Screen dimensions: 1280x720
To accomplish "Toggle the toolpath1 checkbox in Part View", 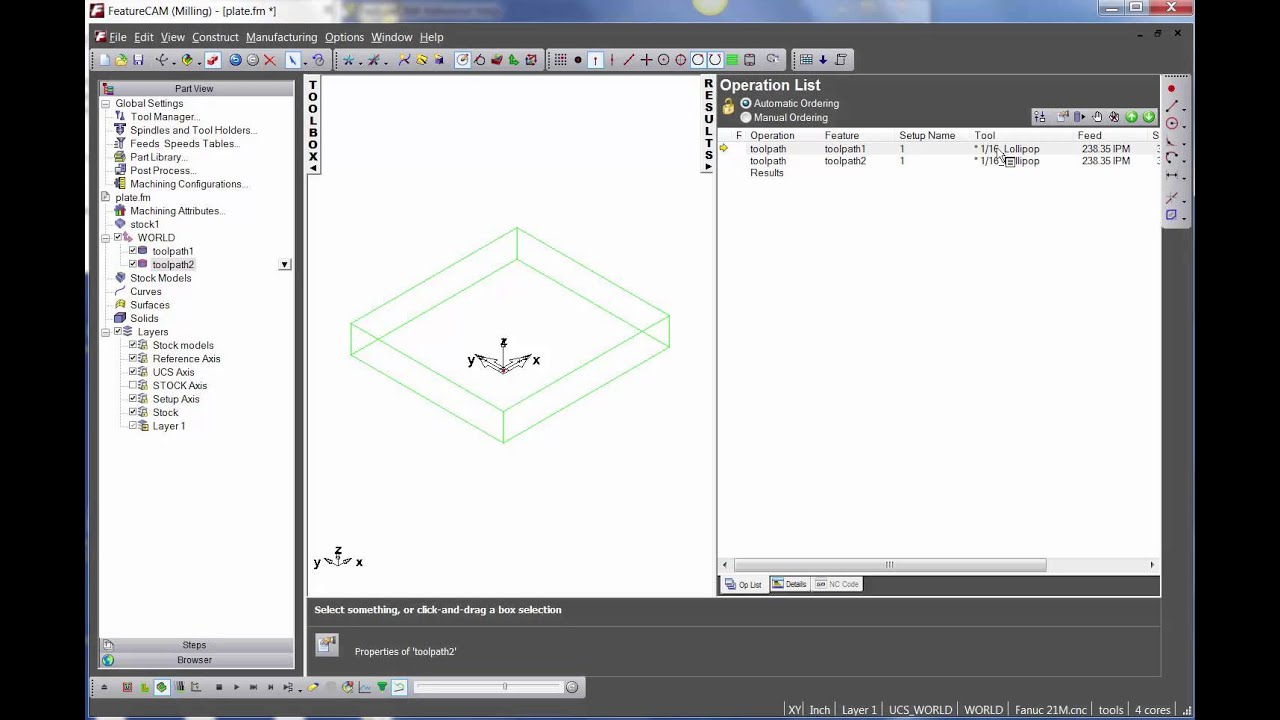I will pos(133,251).
